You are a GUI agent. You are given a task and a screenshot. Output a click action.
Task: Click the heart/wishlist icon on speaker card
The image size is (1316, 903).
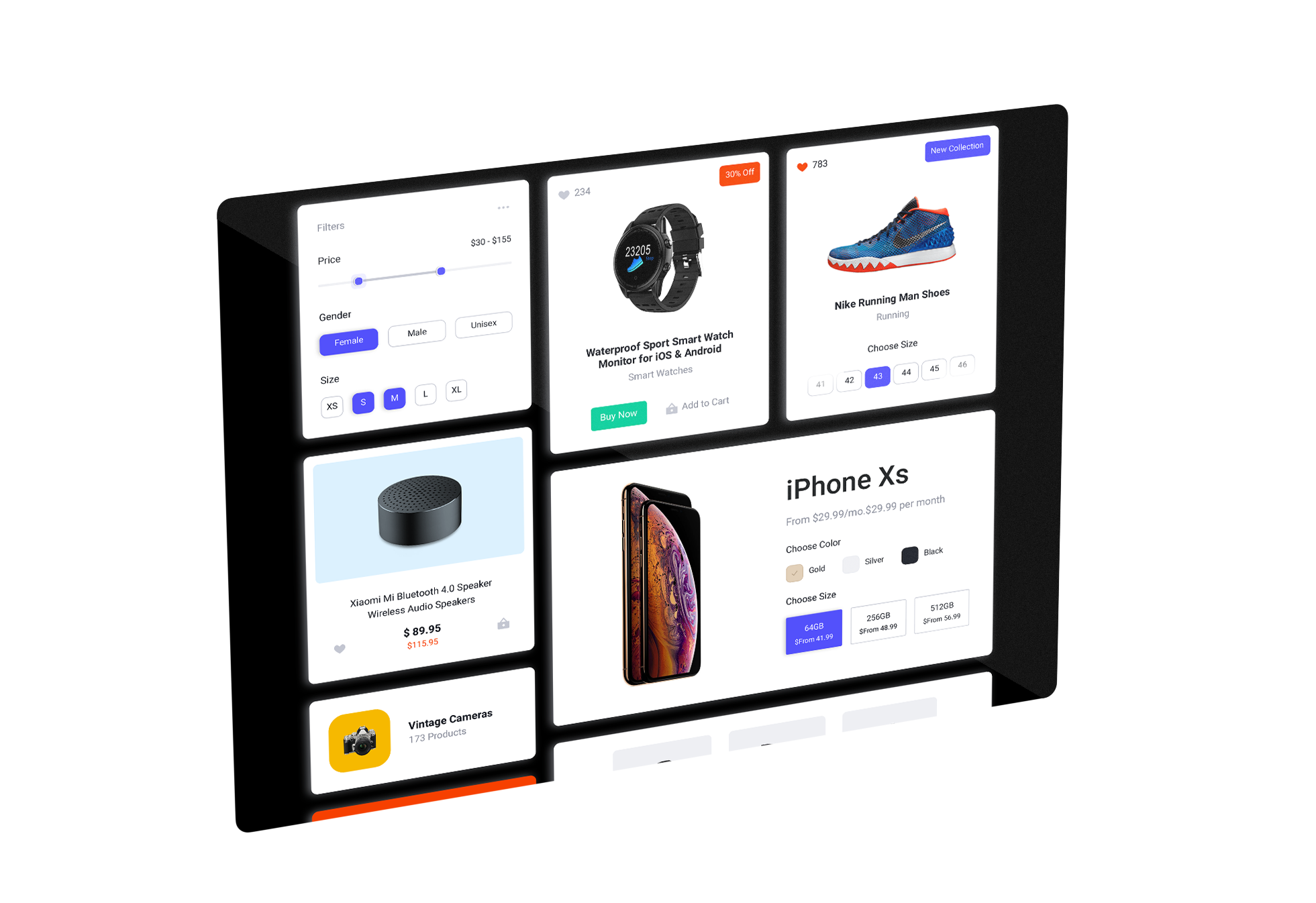tap(340, 649)
